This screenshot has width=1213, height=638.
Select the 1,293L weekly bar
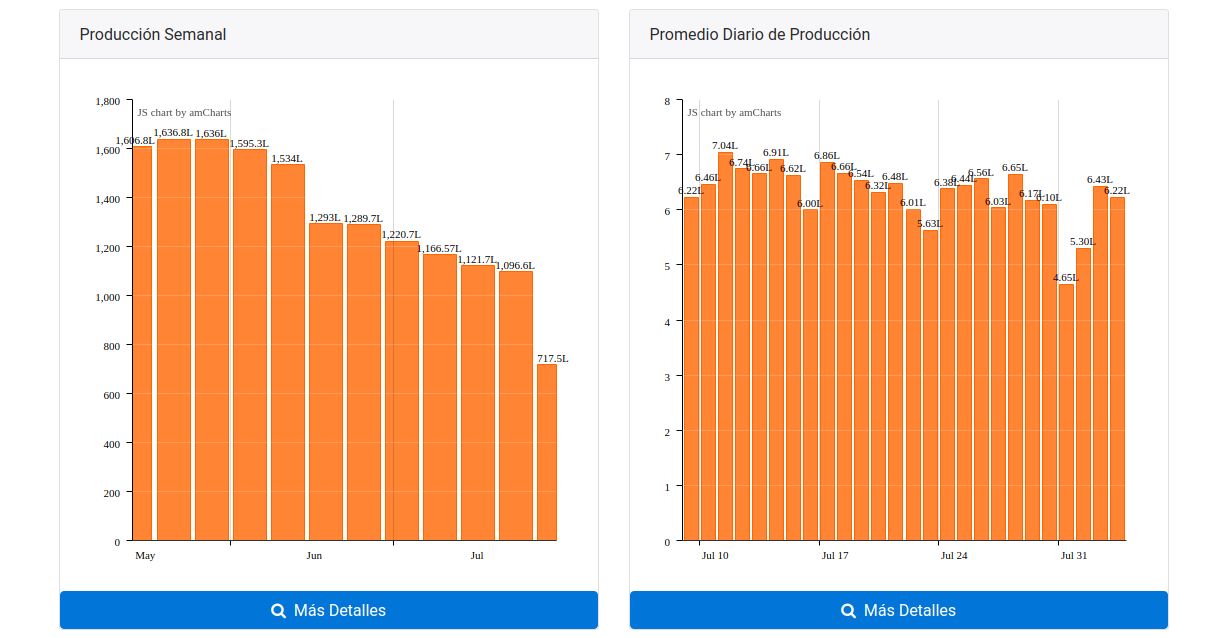pyautogui.click(x=326, y=382)
